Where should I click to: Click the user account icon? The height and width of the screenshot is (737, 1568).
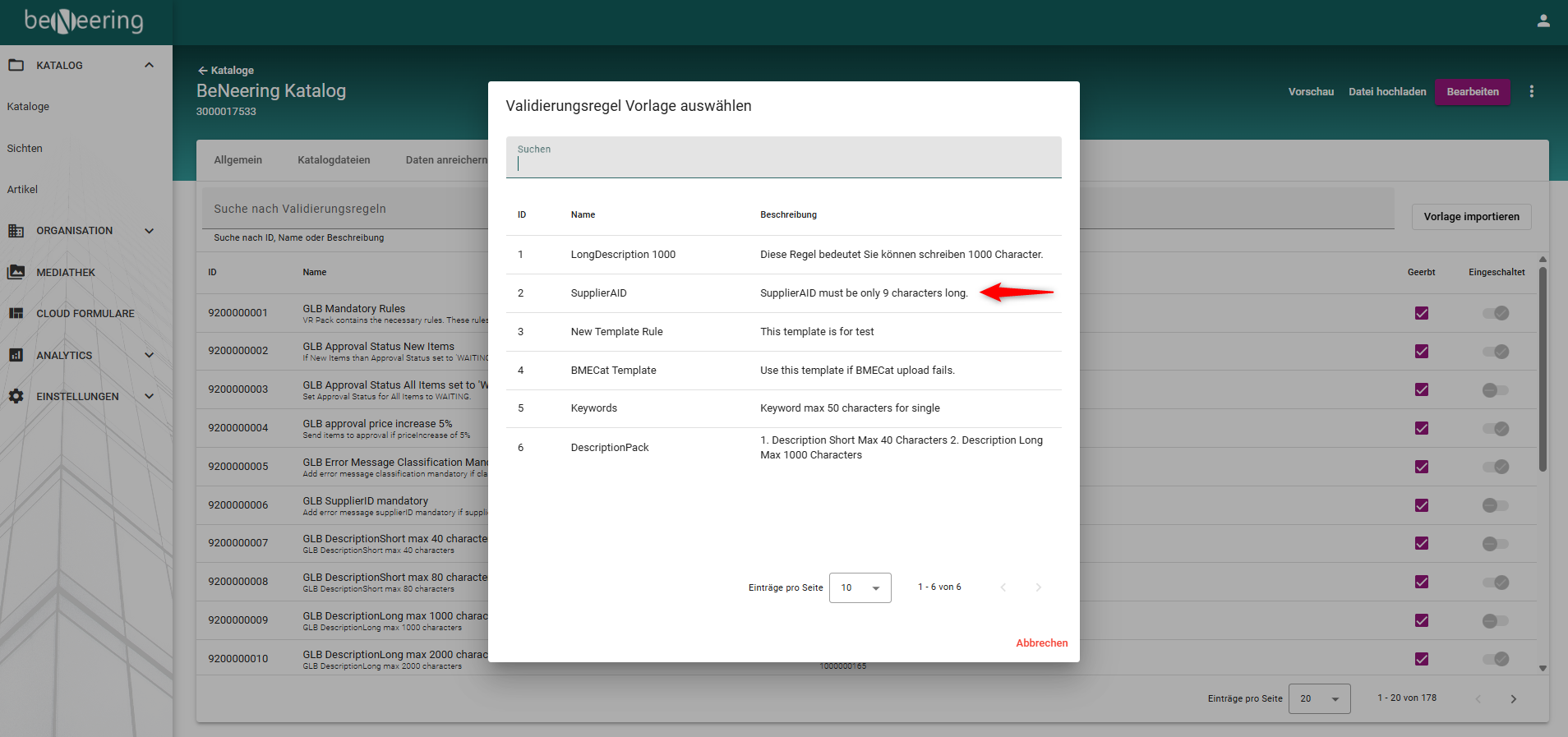(x=1543, y=21)
